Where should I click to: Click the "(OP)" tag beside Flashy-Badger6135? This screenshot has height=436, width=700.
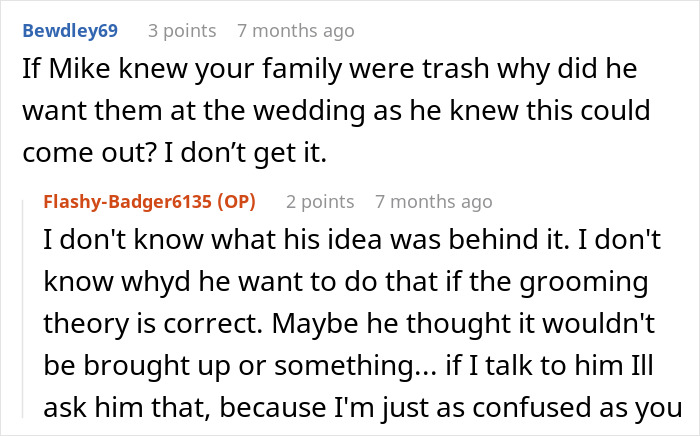pyautogui.click(x=233, y=202)
